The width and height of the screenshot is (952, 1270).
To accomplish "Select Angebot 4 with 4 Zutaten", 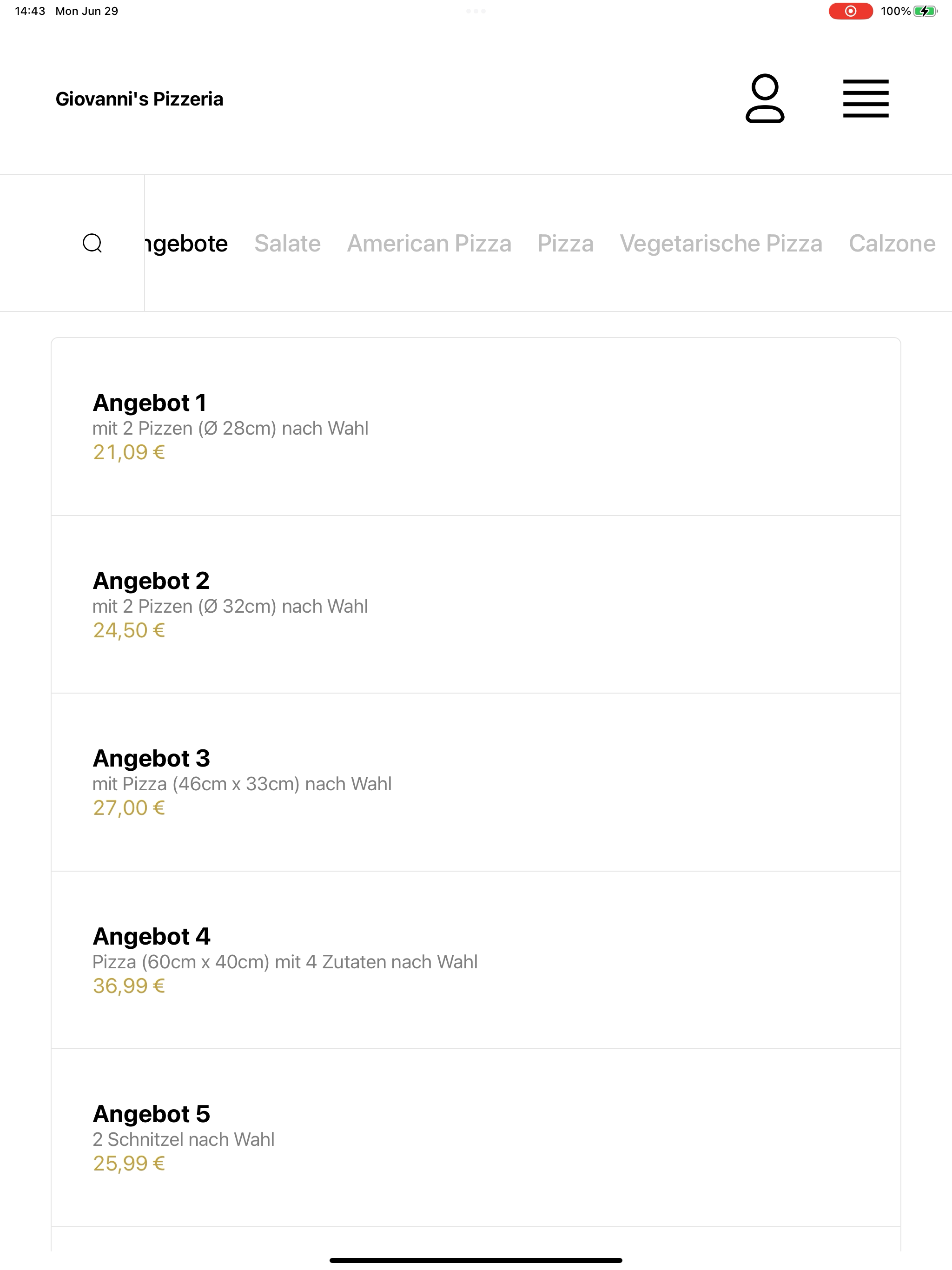I will (476, 960).
